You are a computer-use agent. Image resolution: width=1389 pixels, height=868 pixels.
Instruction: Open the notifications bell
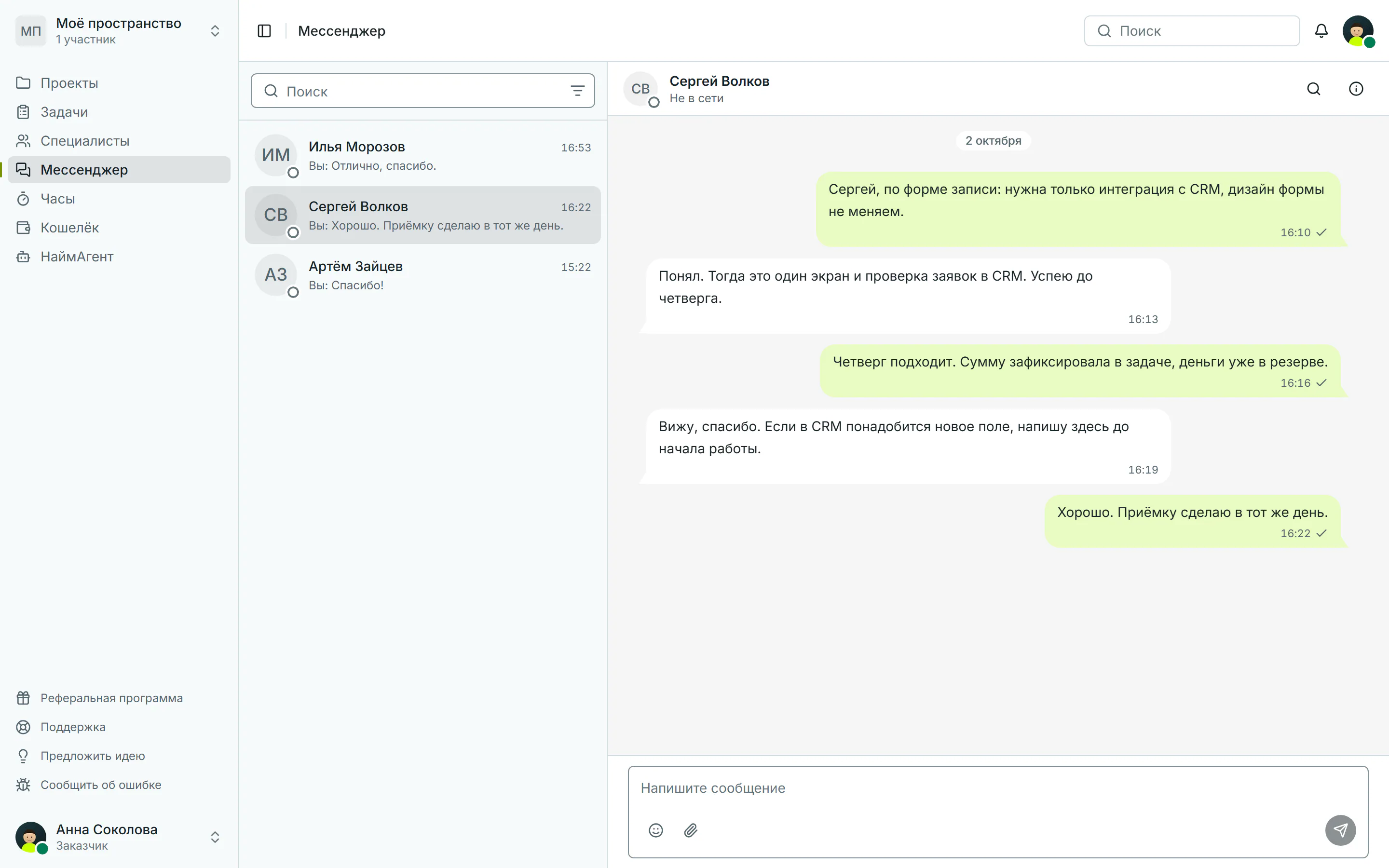click(1321, 31)
